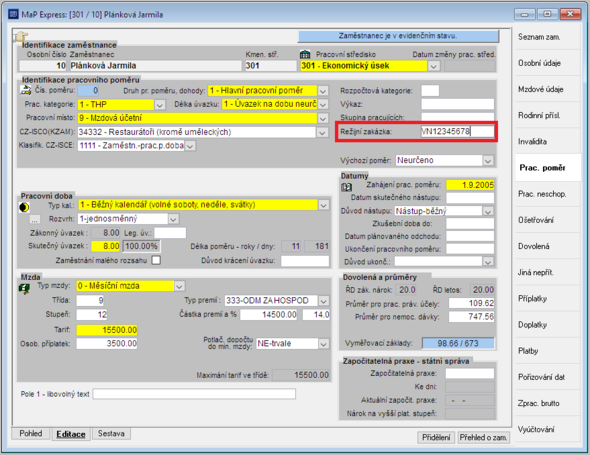The width and height of the screenshot is (590, 455).
Task: Click the Rozpočtová kategorie field
Action: point(430,91)
